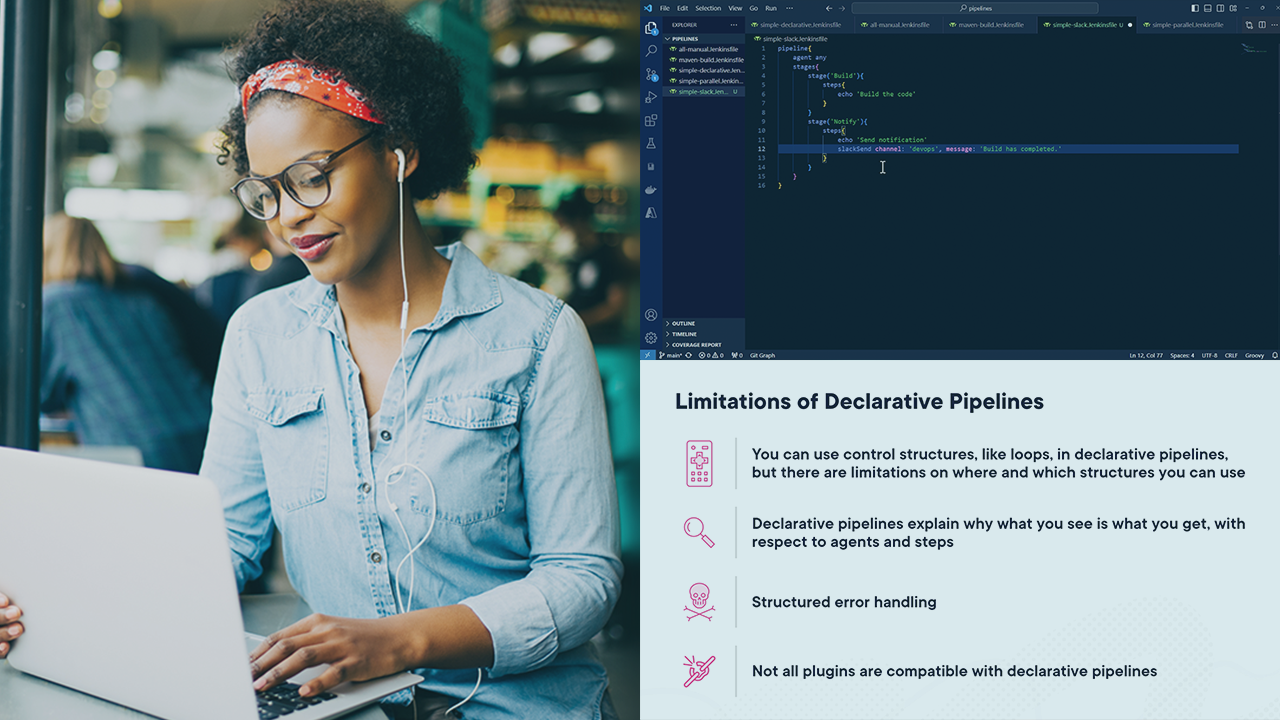Image resolution: width=1280 pixels, height=720 pixels.
Task: Click Git Graph in the status bar
Action: coord(762,355)
